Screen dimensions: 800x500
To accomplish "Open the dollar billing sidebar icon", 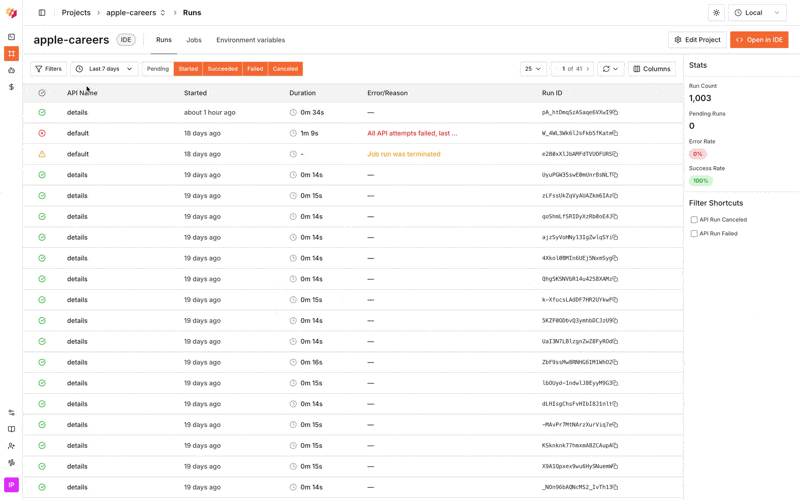I will [11, 87].
